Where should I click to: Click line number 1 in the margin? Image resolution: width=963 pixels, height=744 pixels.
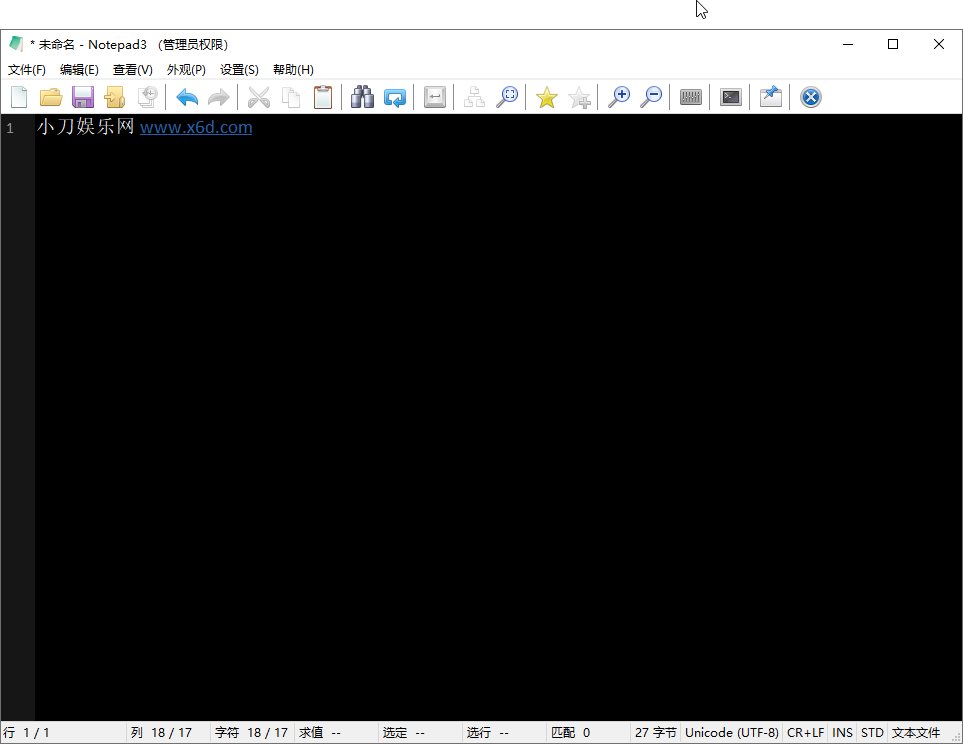10,129
